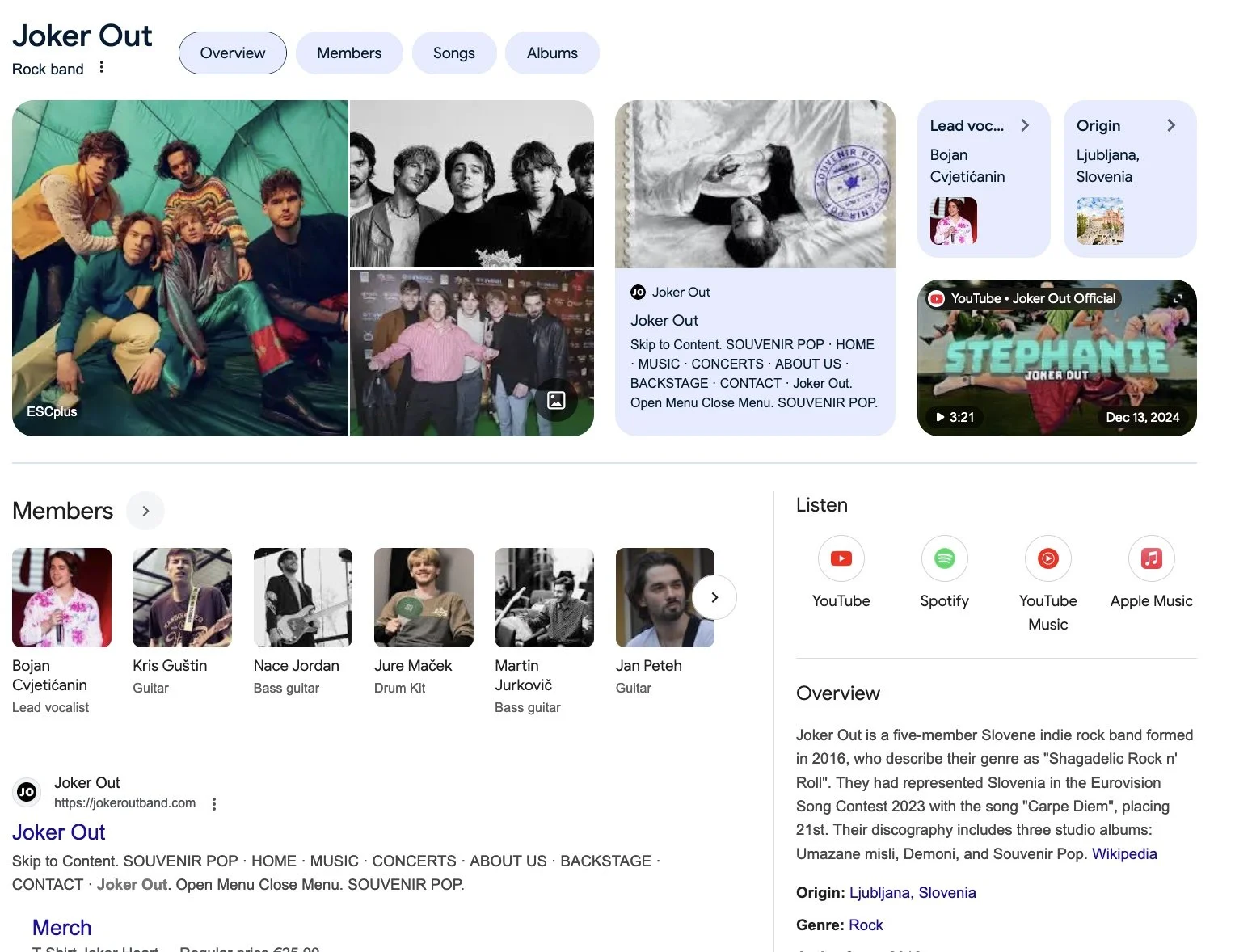The width and height of the screenshot is (1235, 952).
Task: Click the expand icon on the Stephanie video
Action: 1177,299
